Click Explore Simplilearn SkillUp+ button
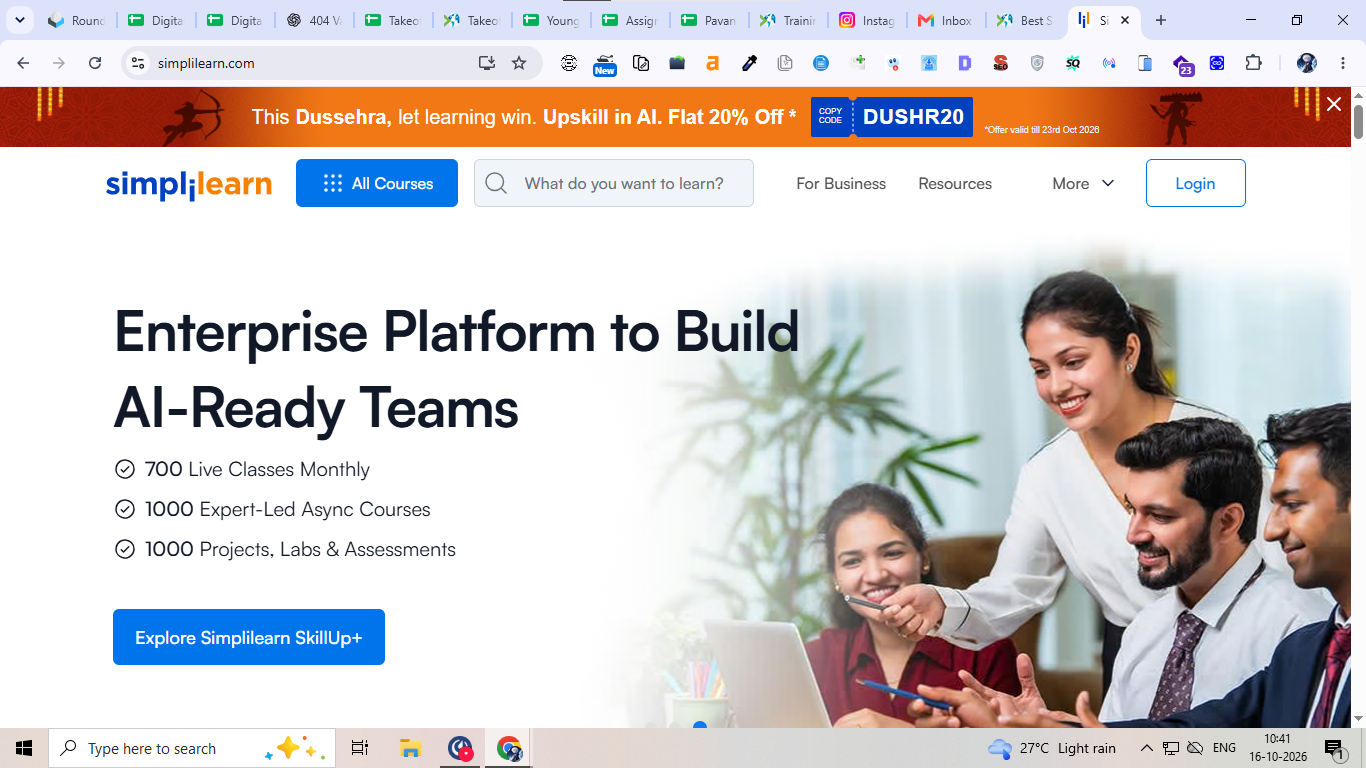The width and height of the screenshot is (1366, 768). pyautogui.click(x=249, y=637)
